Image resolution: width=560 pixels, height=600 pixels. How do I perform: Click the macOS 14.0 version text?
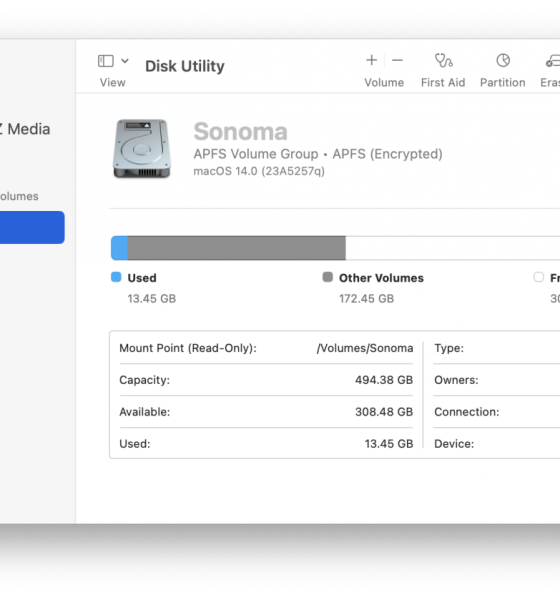point(259,171)
